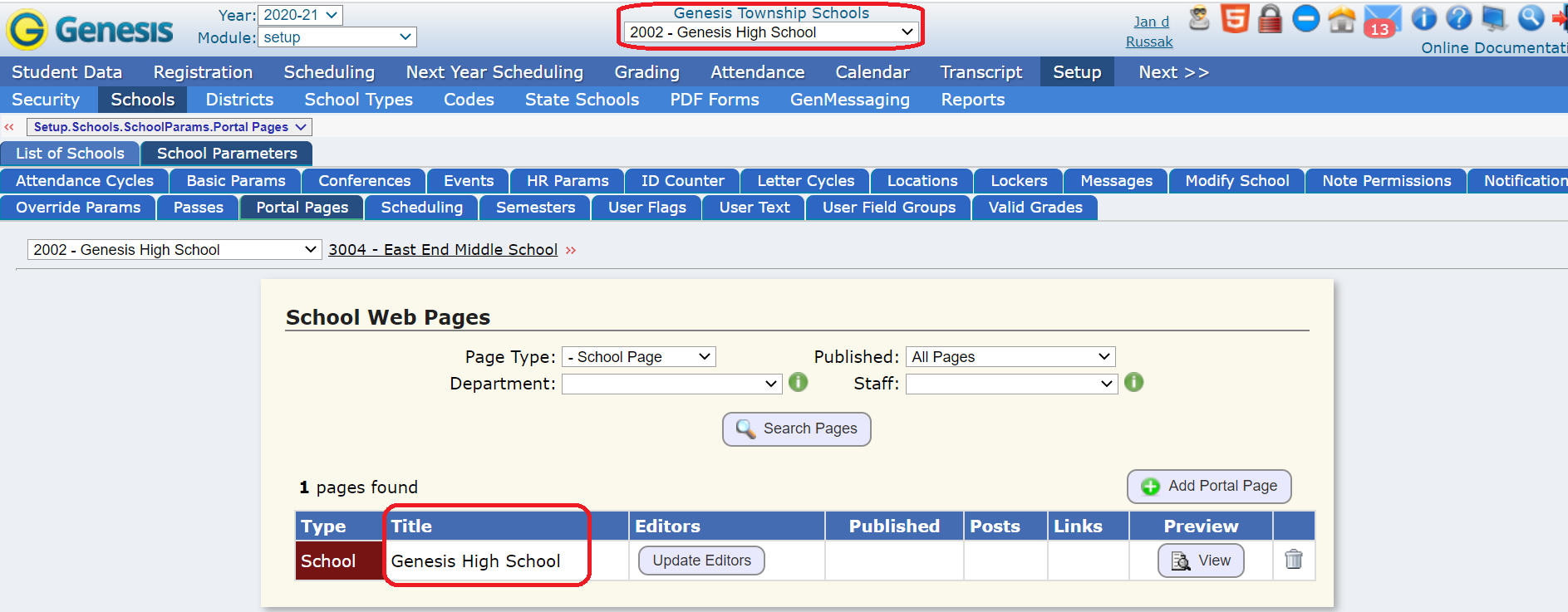The height and width of the screenshot is (612, 1568).
Task: Switch to HR Params tab
Action: [568, 181]
